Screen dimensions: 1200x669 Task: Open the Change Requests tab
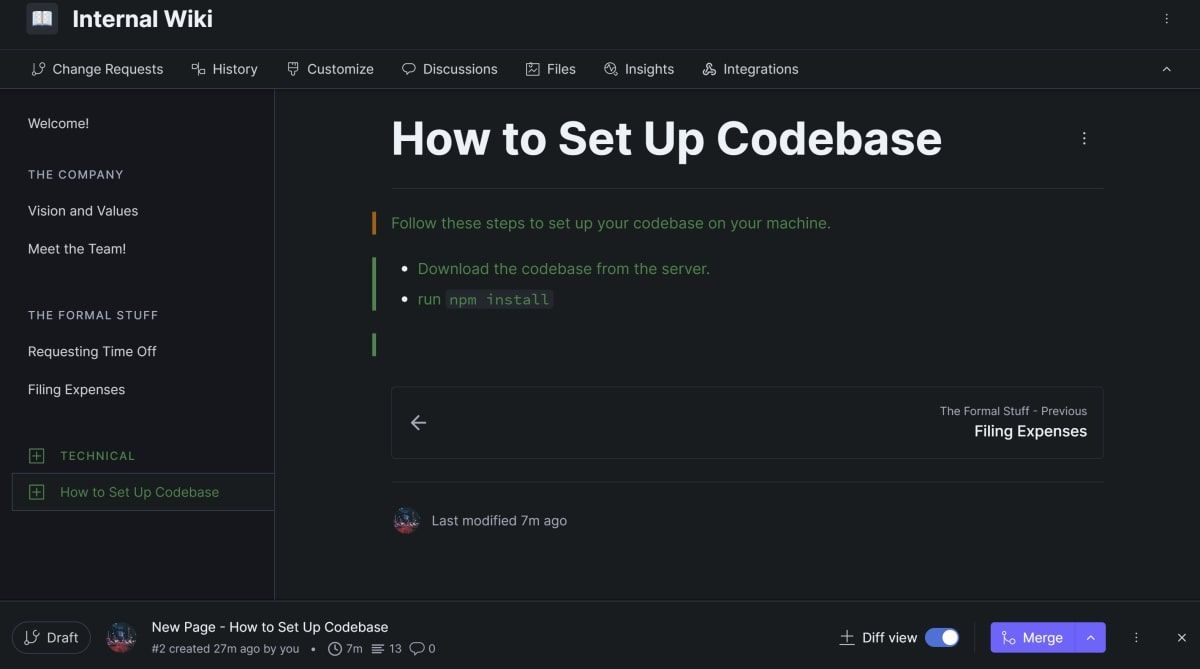tap(97, 69)
